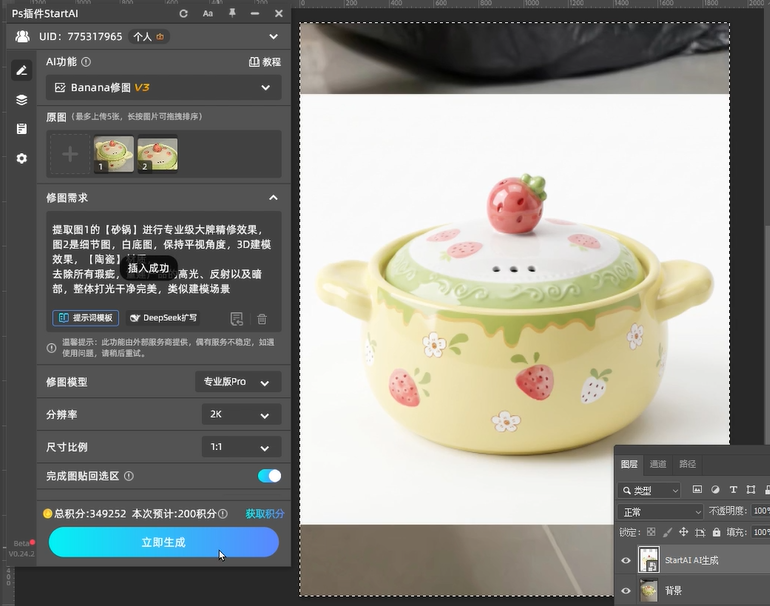770x606 pixels.
Task: Open the saved records sidebar tab
Action: pos(22,129)
